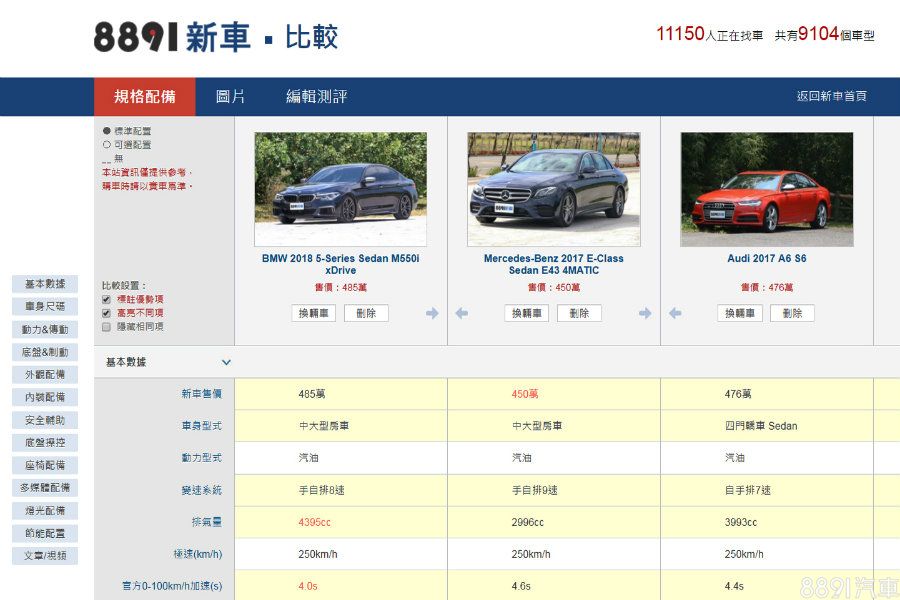Enable the 隱藏相同項 checkbox

coord(106,327)
